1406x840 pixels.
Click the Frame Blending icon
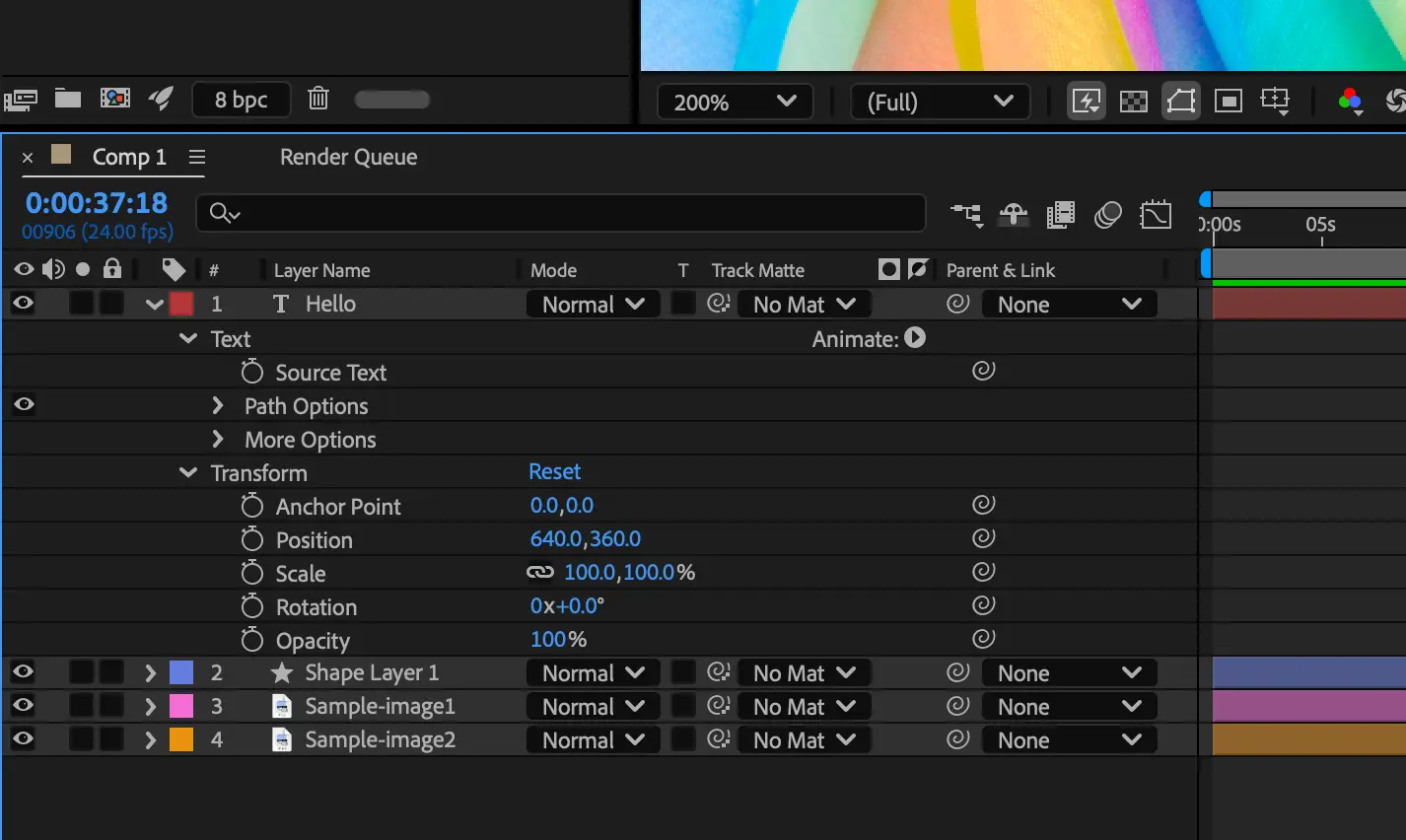pyautogui.click(x=1061, y=215)
